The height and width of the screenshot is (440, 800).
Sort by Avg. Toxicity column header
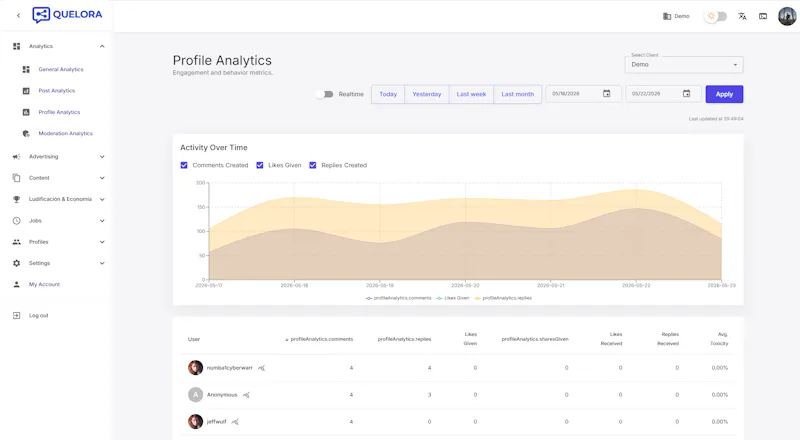tap(719, 339)
